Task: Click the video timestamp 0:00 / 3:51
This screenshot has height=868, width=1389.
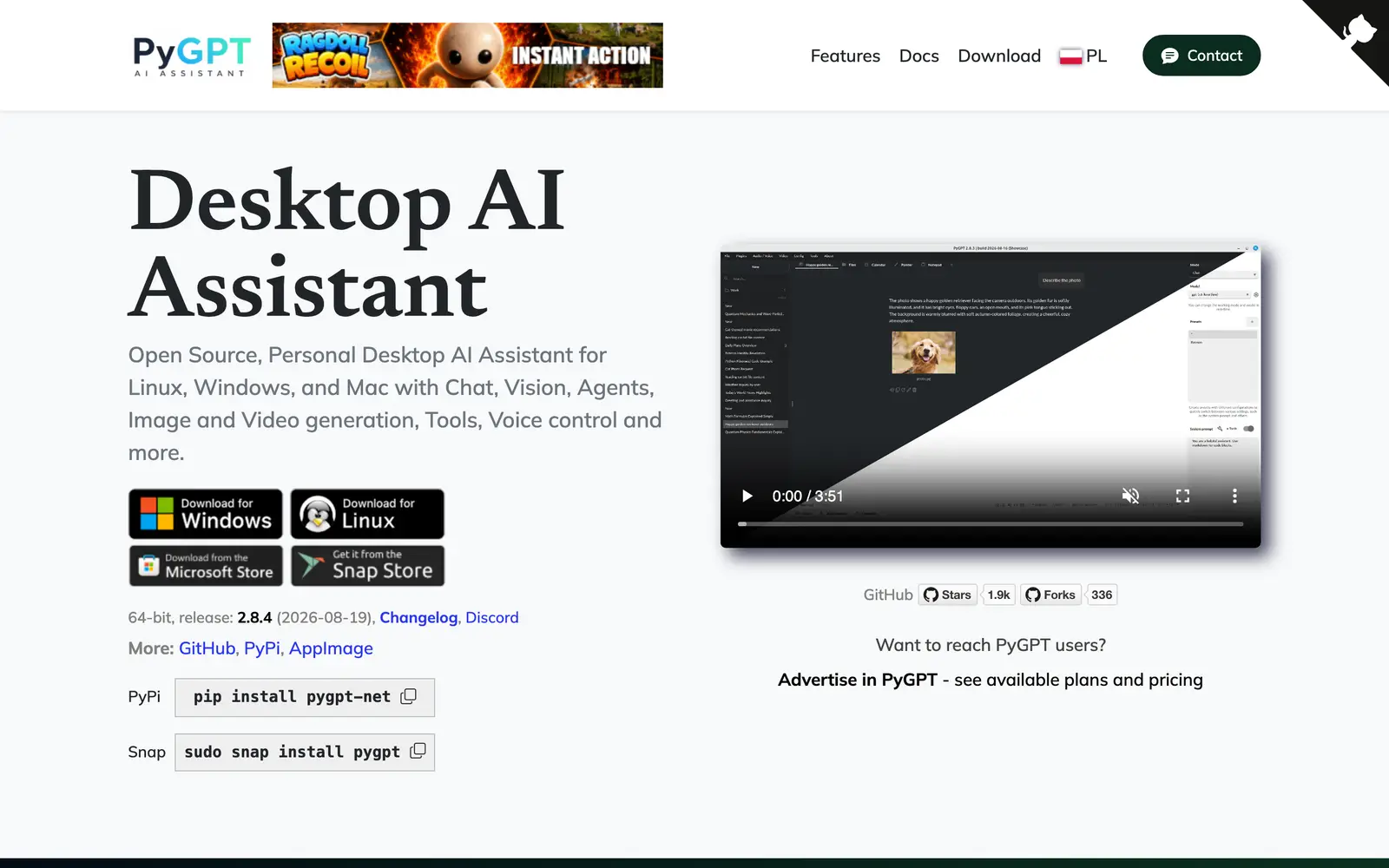Action: 807,496
